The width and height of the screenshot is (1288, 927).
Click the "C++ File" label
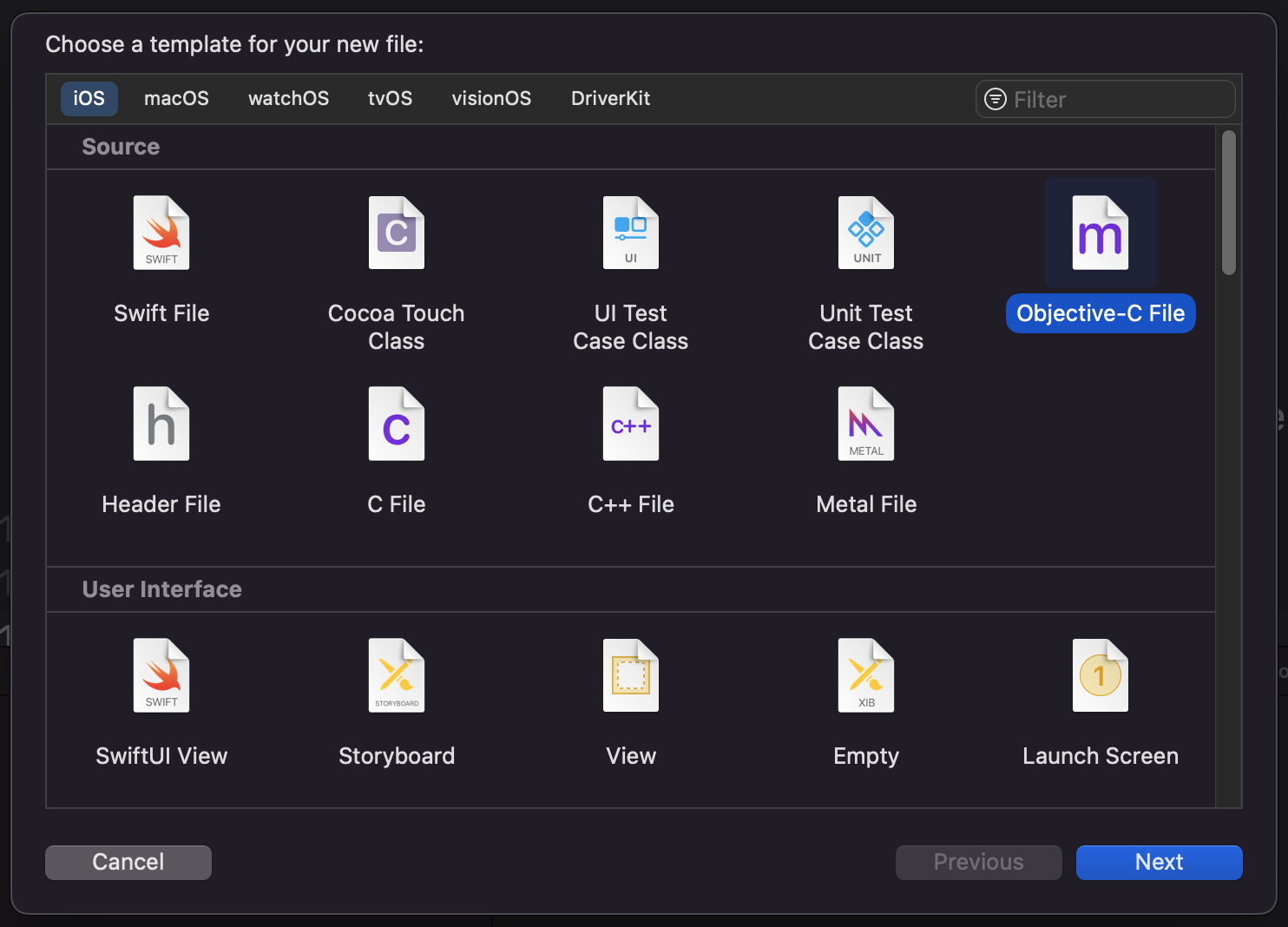631,504
